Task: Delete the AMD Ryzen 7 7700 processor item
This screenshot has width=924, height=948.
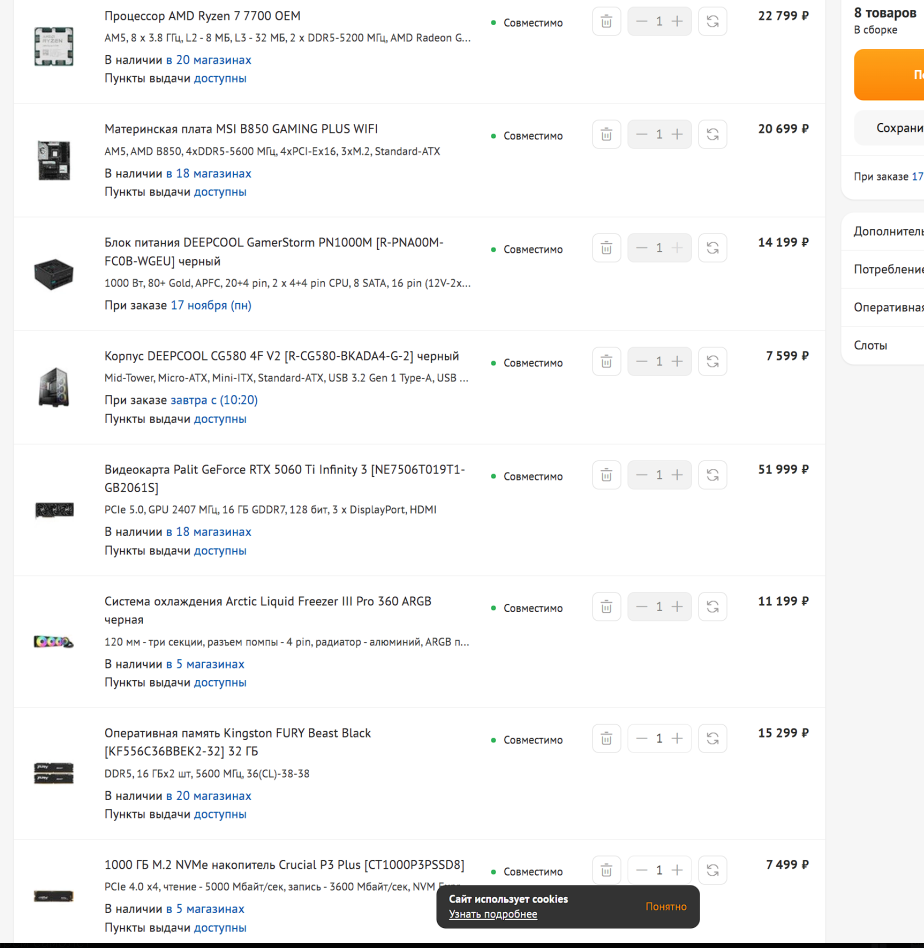Action: (x=606, y=22)
